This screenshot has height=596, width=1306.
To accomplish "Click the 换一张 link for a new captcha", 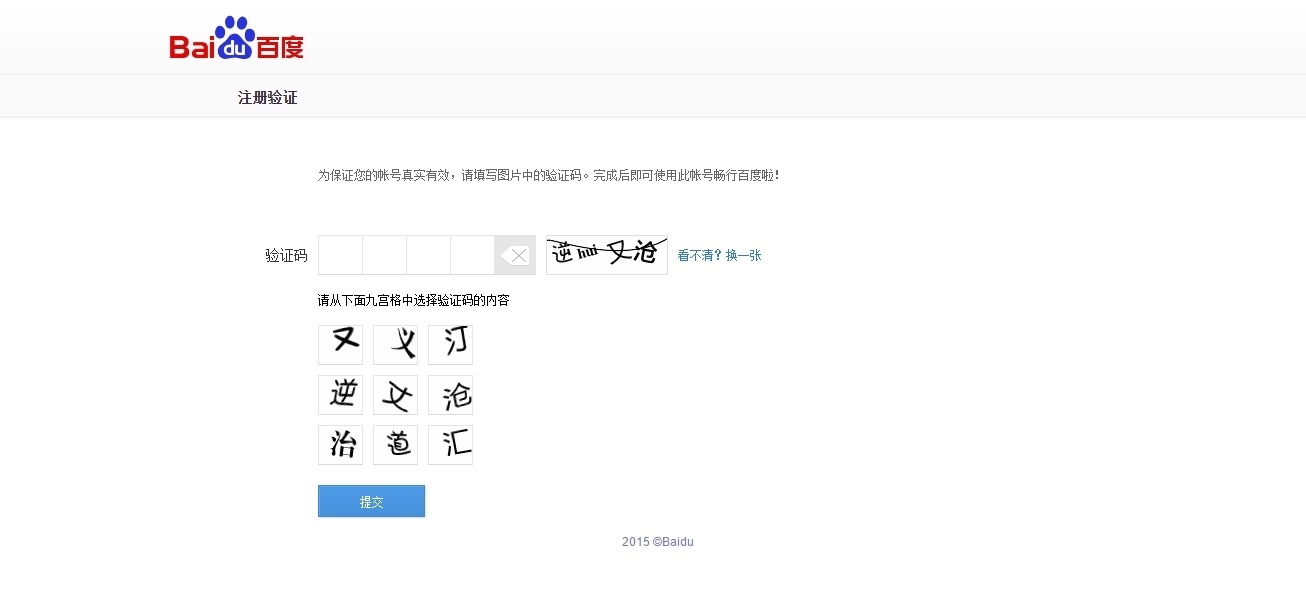I will [x=742, y=255].
